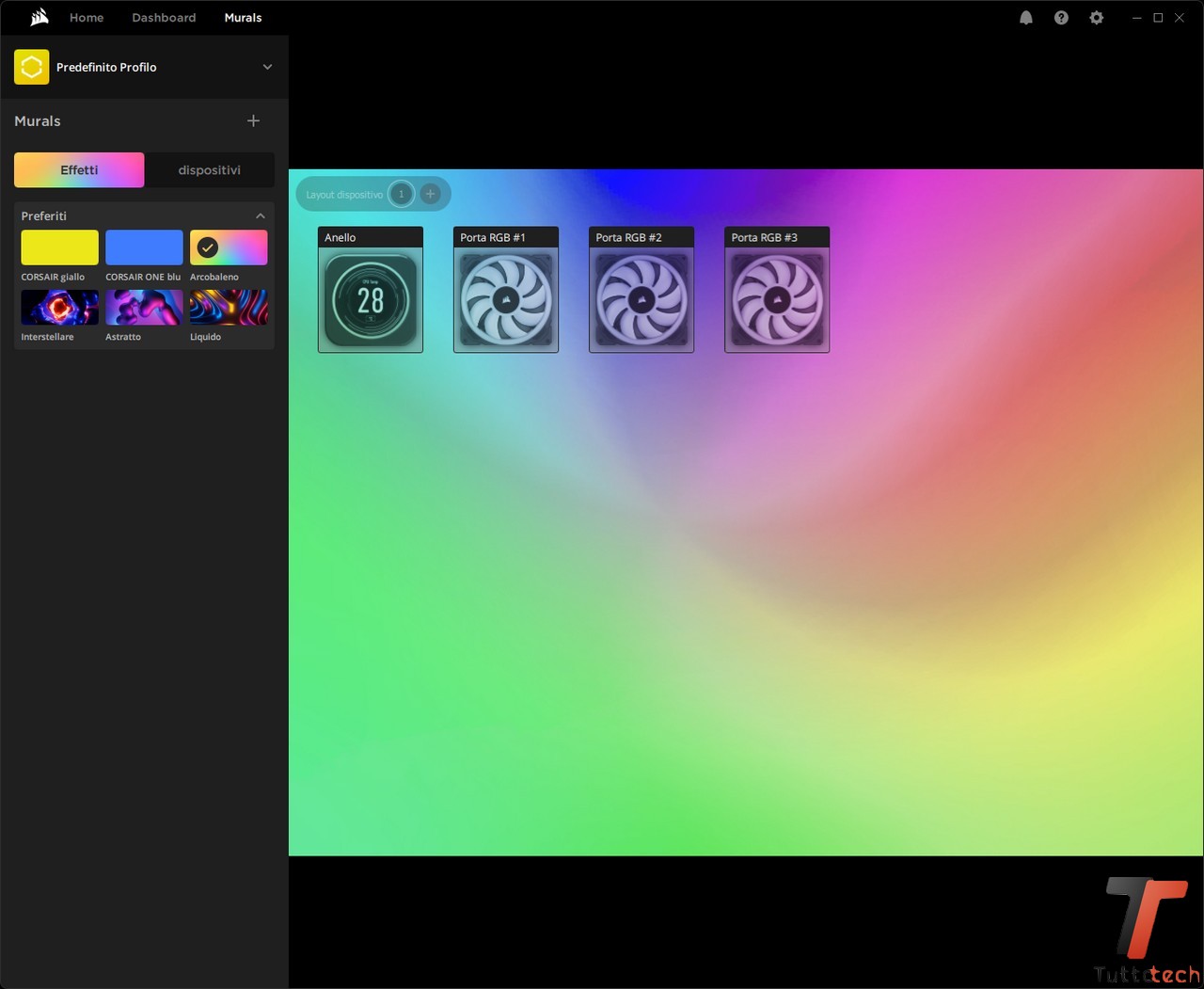Expand the Predefinito Profilo dropdown

pos(267,67)
